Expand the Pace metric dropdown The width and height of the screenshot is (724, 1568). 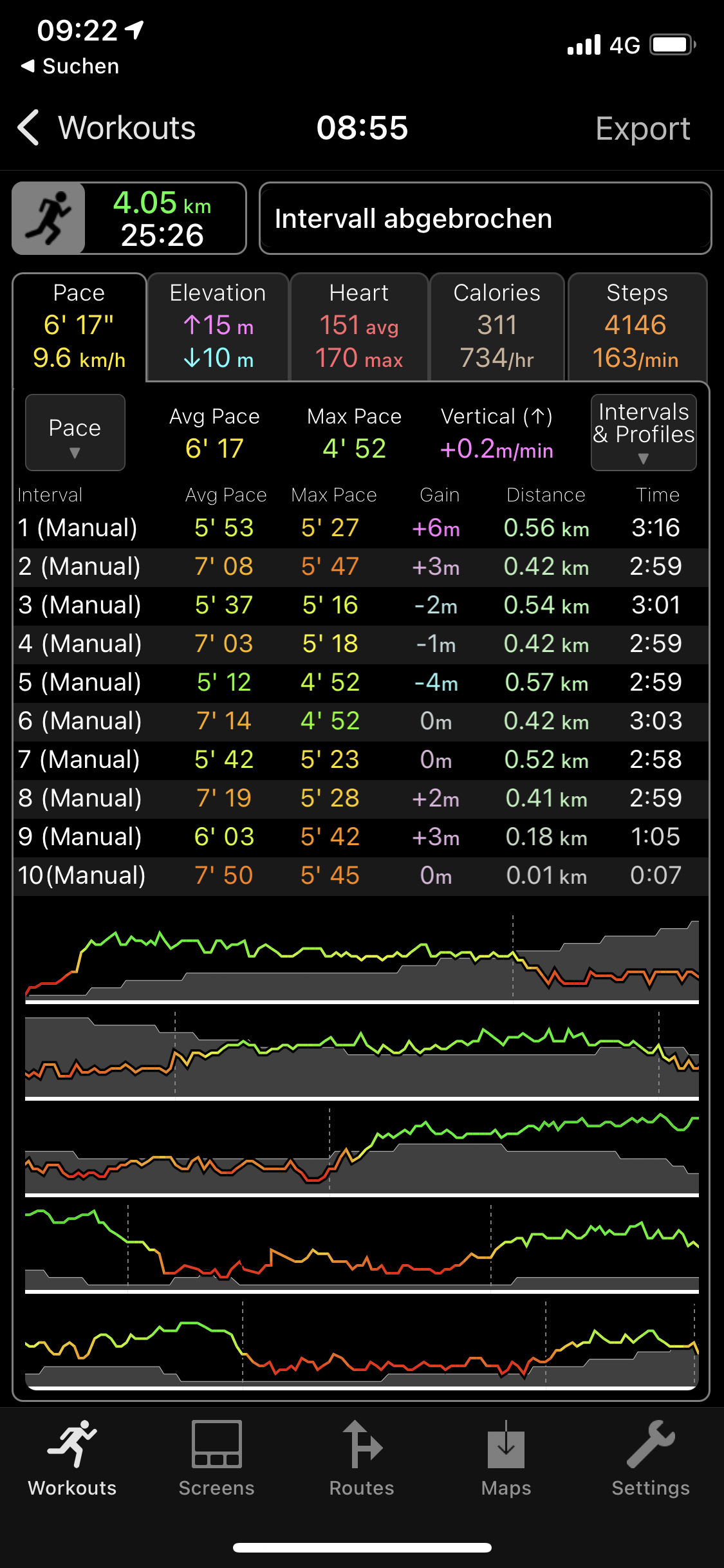tap(75, 433)
